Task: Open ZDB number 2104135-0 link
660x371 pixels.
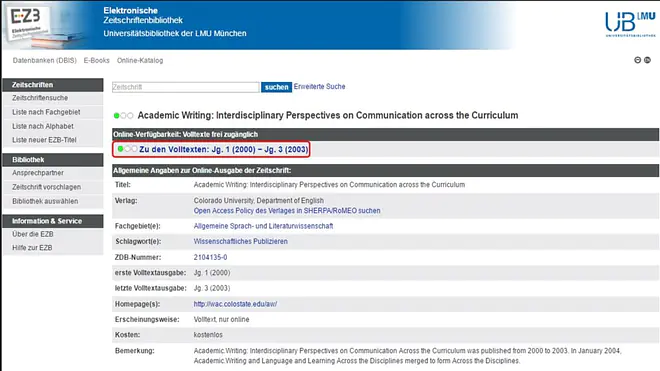Action: 210,257
